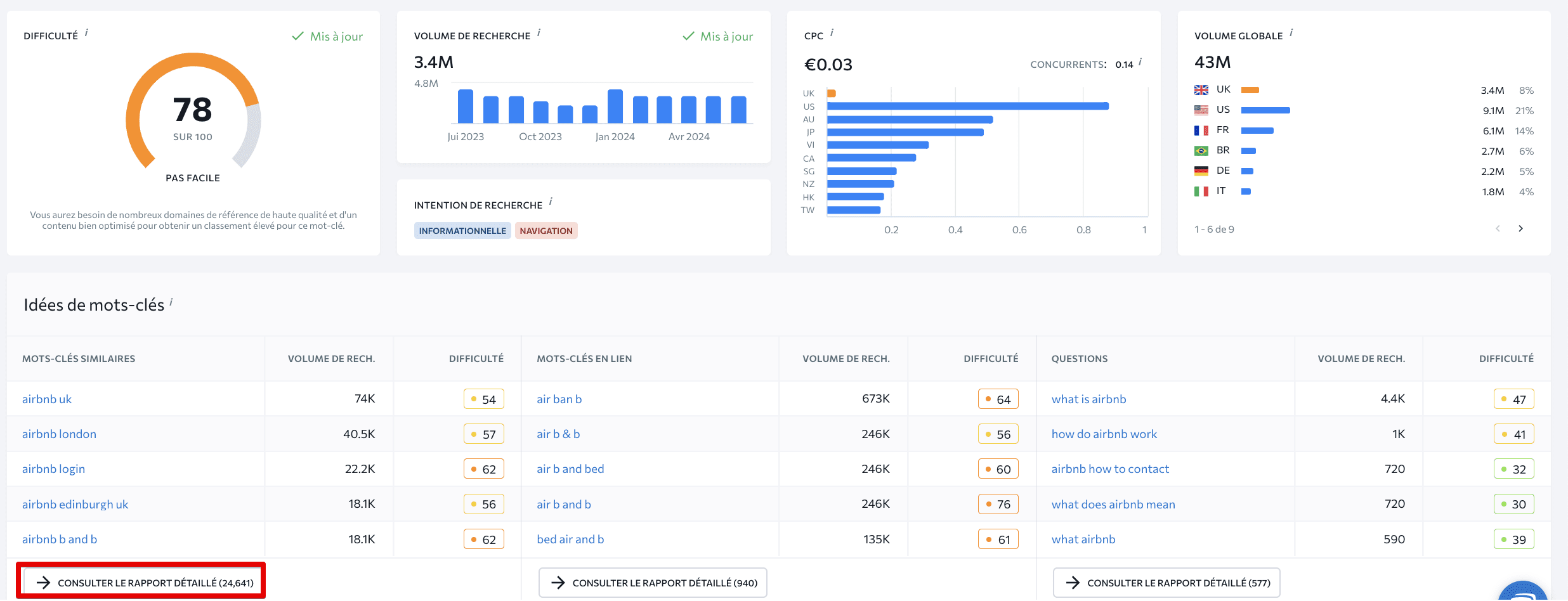Screen dimensions: 1568x601
Task: Open detailed report for questions (577)
Action: click(1166, 583)
